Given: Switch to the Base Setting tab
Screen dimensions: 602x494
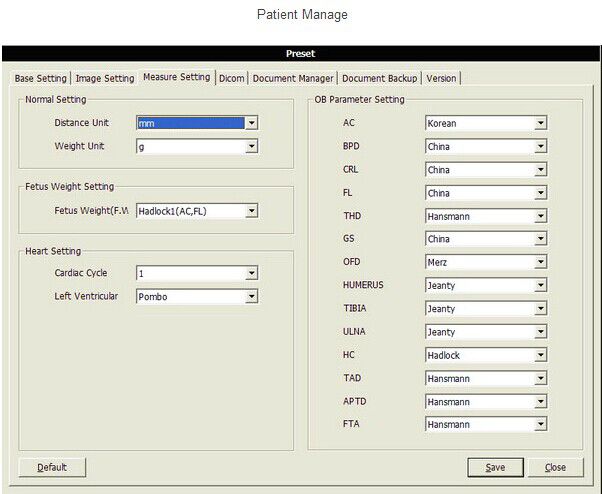Looking at the screenshot, I should 40,78.
